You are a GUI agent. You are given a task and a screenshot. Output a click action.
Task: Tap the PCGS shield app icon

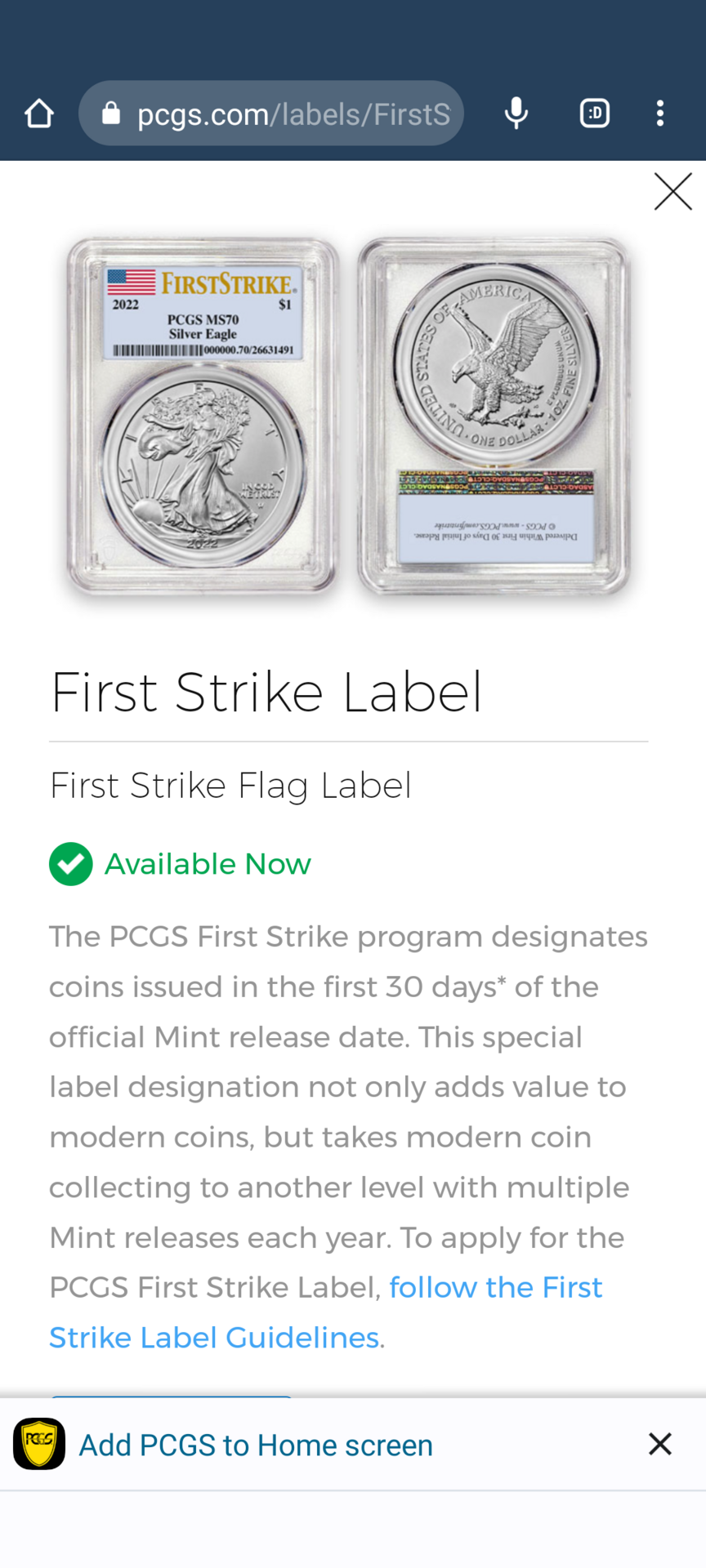click(39, 1444)
